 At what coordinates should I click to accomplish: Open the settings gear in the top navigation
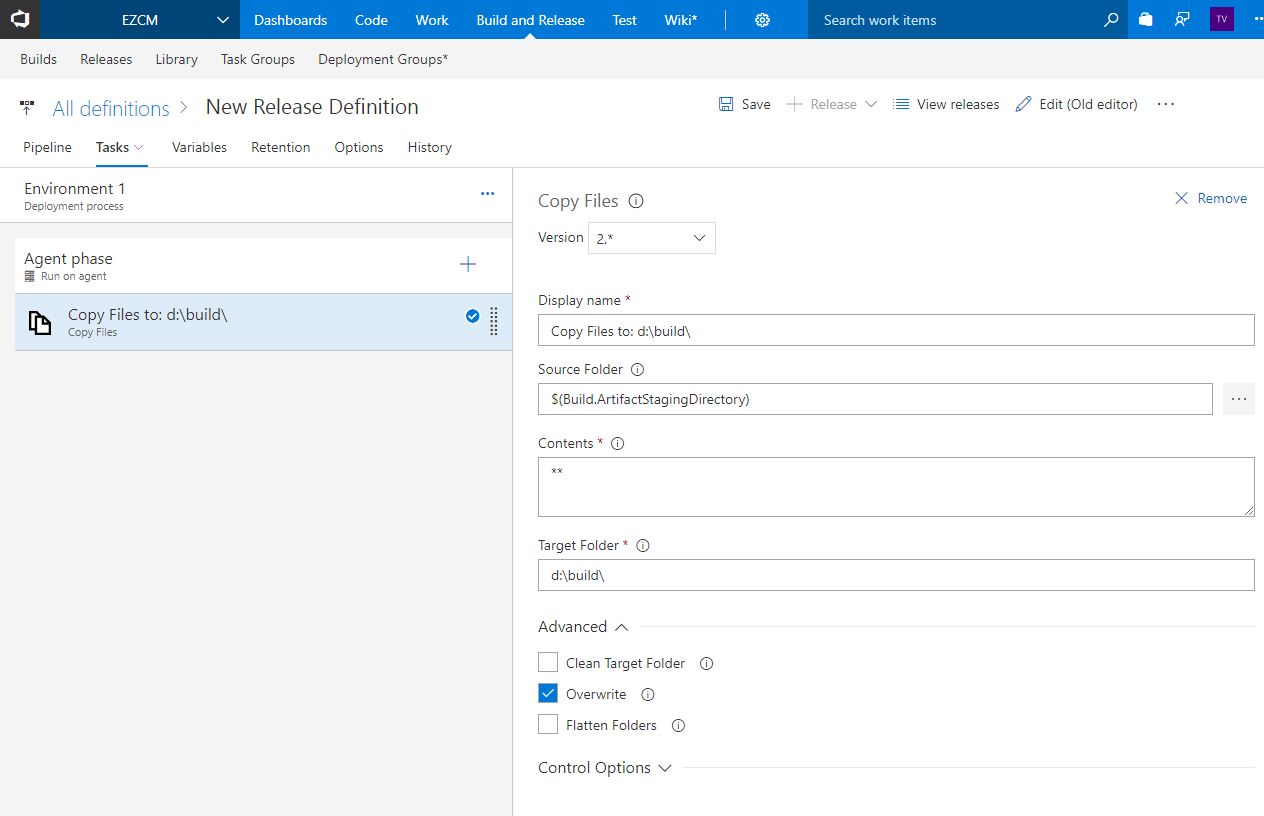762,19
